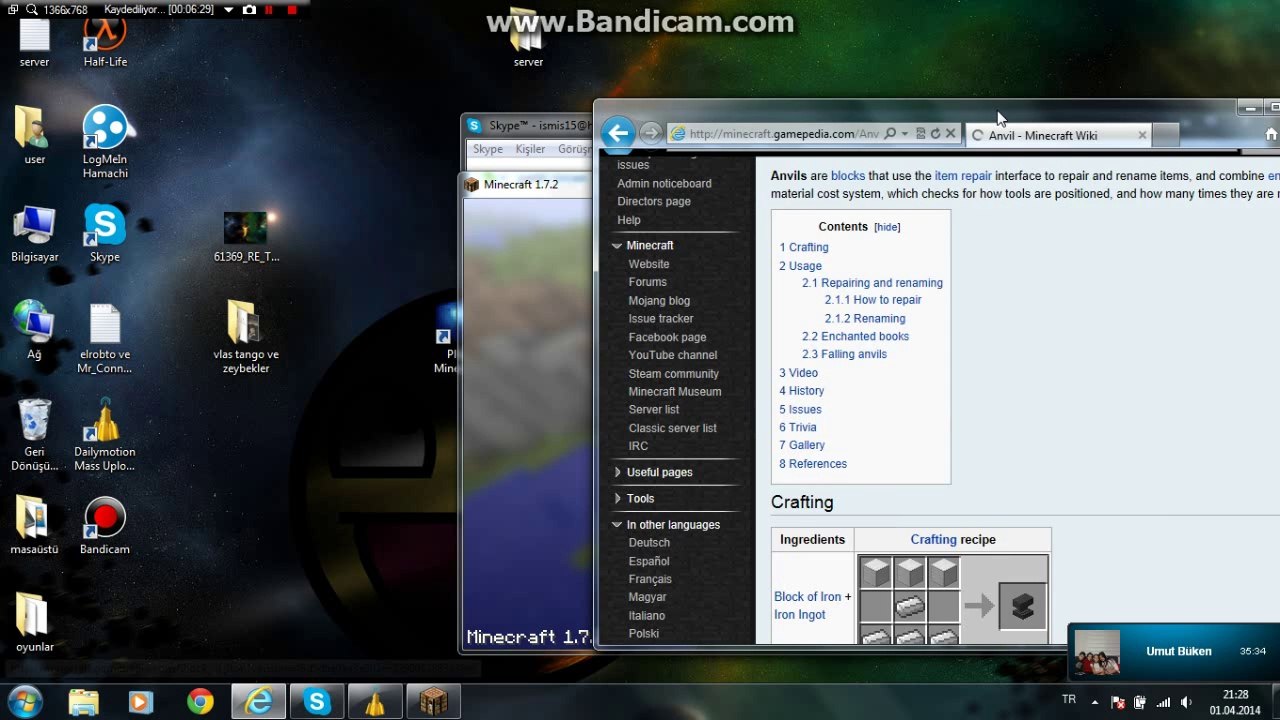This screenshot has width=1280, height=720.
Task: Click the Bandicam window-mode icon
Action: click(x=13, y=10)
